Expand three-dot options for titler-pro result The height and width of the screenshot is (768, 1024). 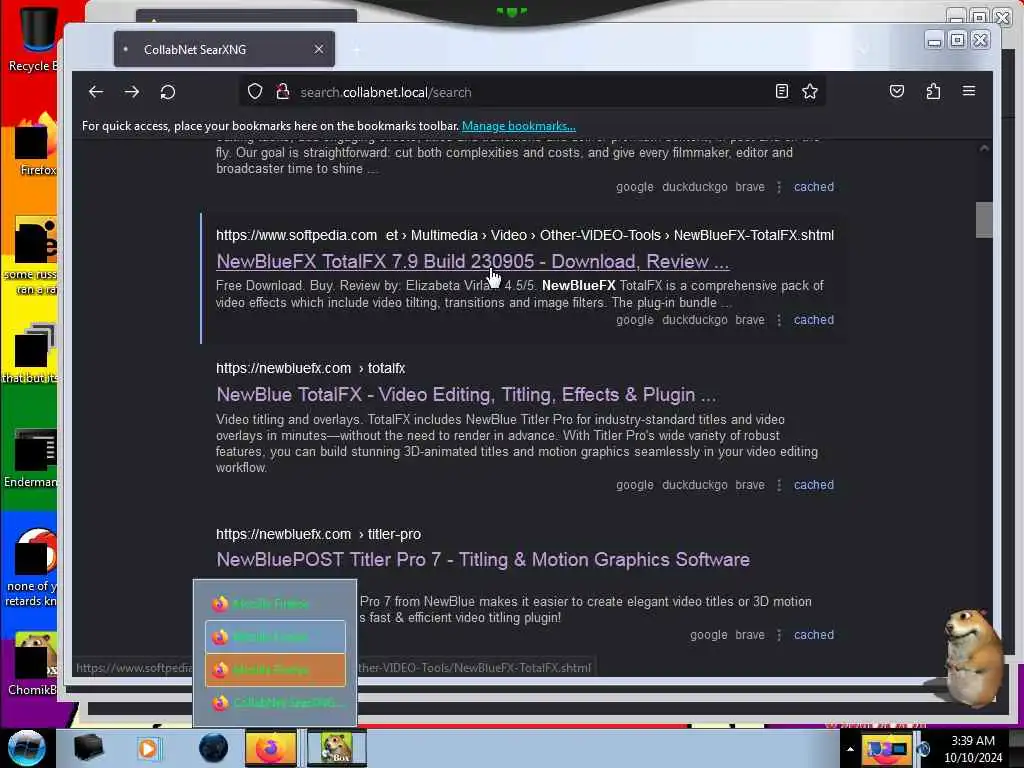778,635
